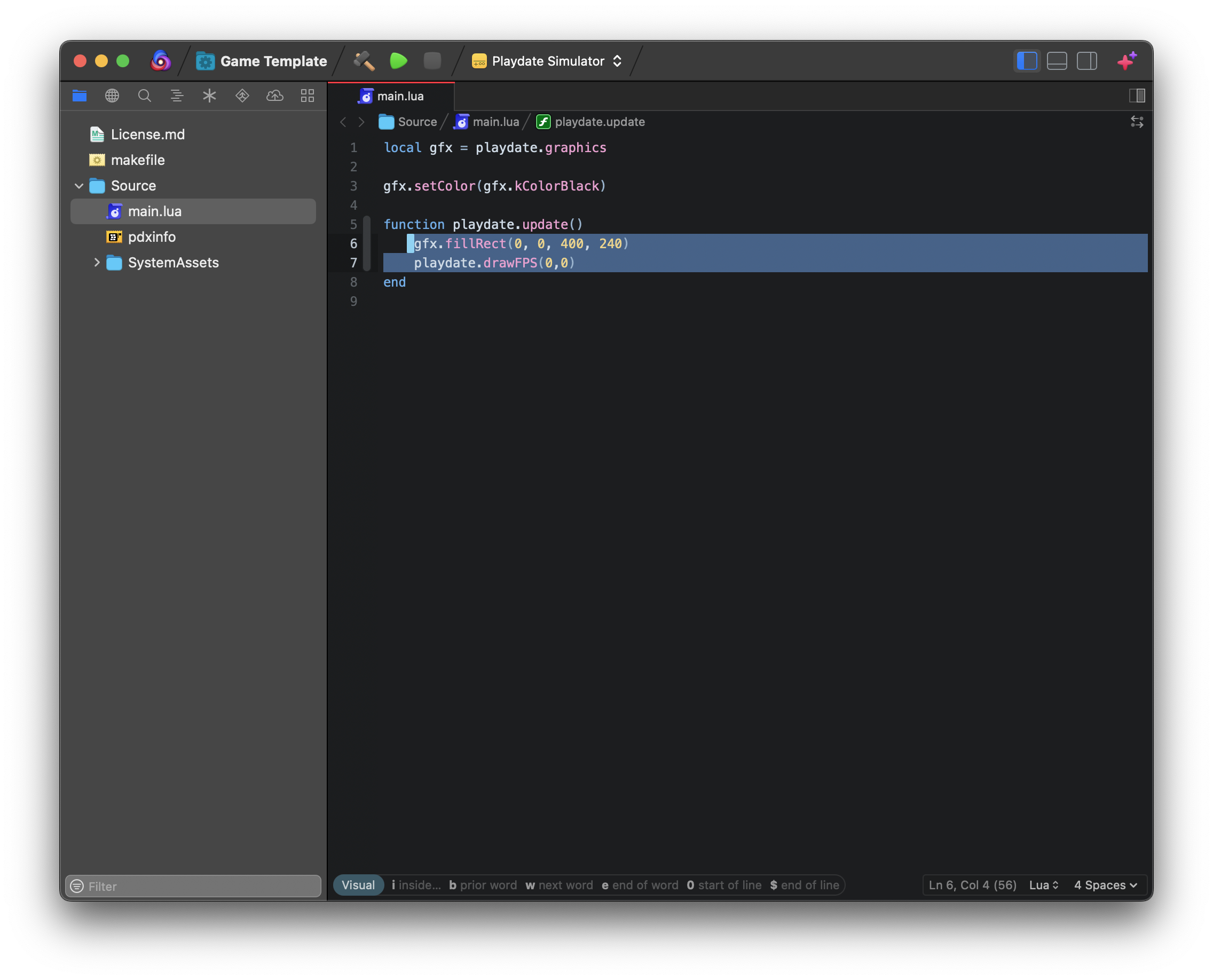Select the main.lua editor tab
This screenshot has width=1213, height=980.
(x=391, y=96)
